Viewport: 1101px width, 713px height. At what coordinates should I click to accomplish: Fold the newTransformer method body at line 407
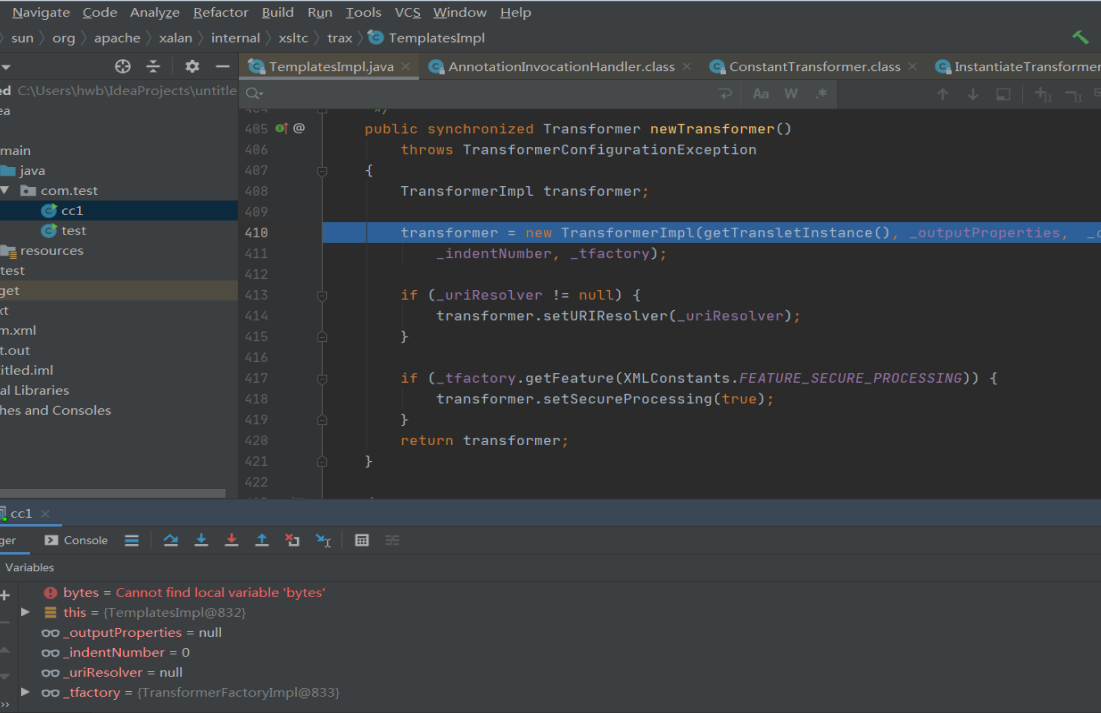click(322, 171)
